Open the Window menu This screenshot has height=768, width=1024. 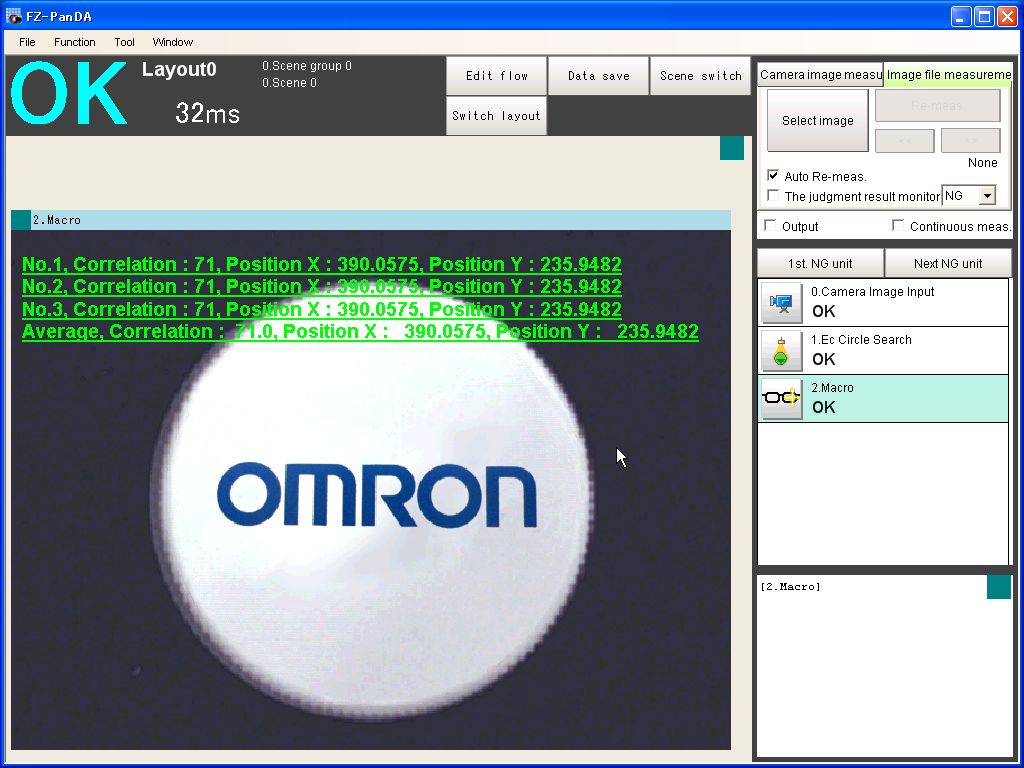(172, 42)
